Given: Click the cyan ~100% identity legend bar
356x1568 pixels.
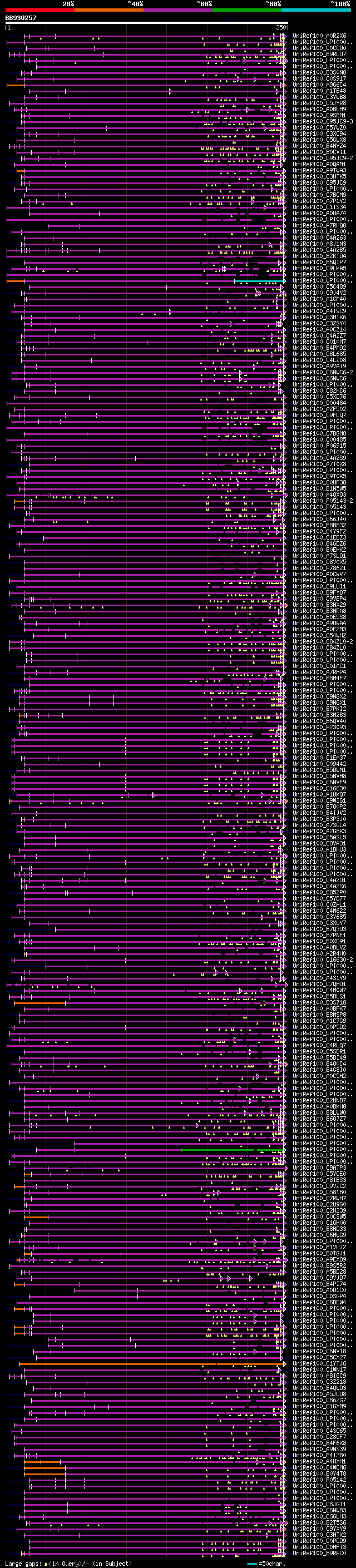Looking at the screenshot, I should [316, 10].
